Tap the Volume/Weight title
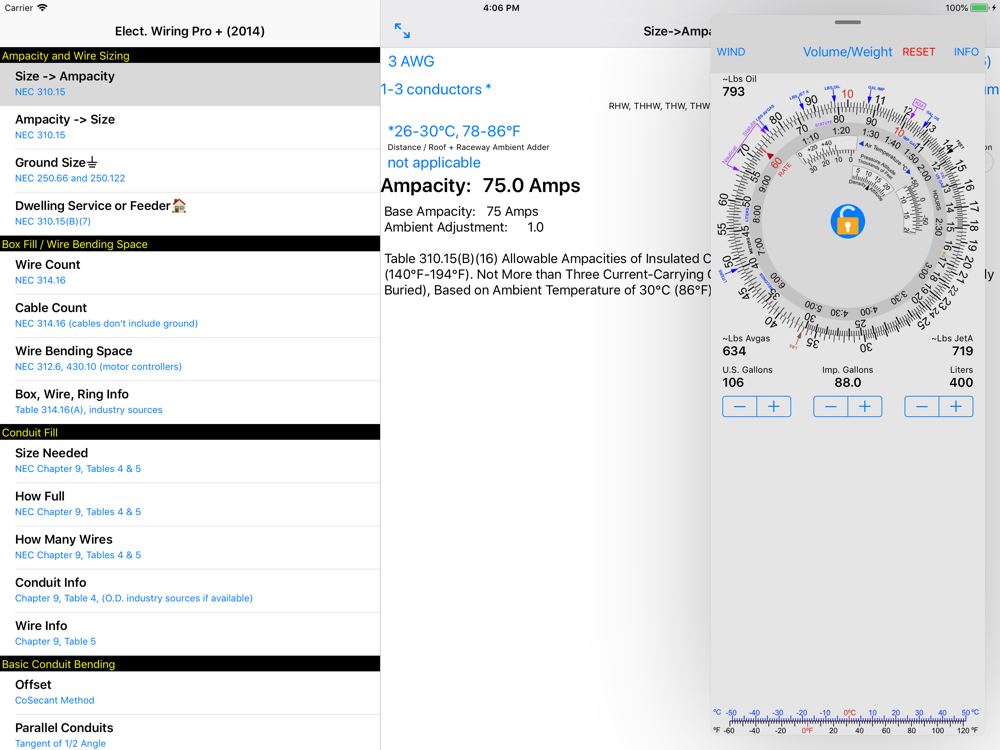The image size is (1000, 750). 847,52
